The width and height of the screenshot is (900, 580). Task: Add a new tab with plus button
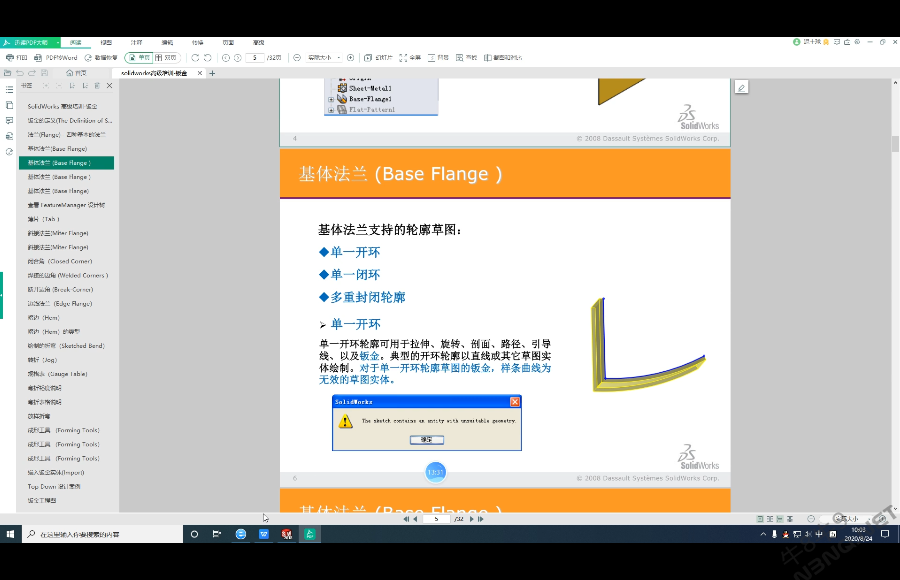click(212, 73)
